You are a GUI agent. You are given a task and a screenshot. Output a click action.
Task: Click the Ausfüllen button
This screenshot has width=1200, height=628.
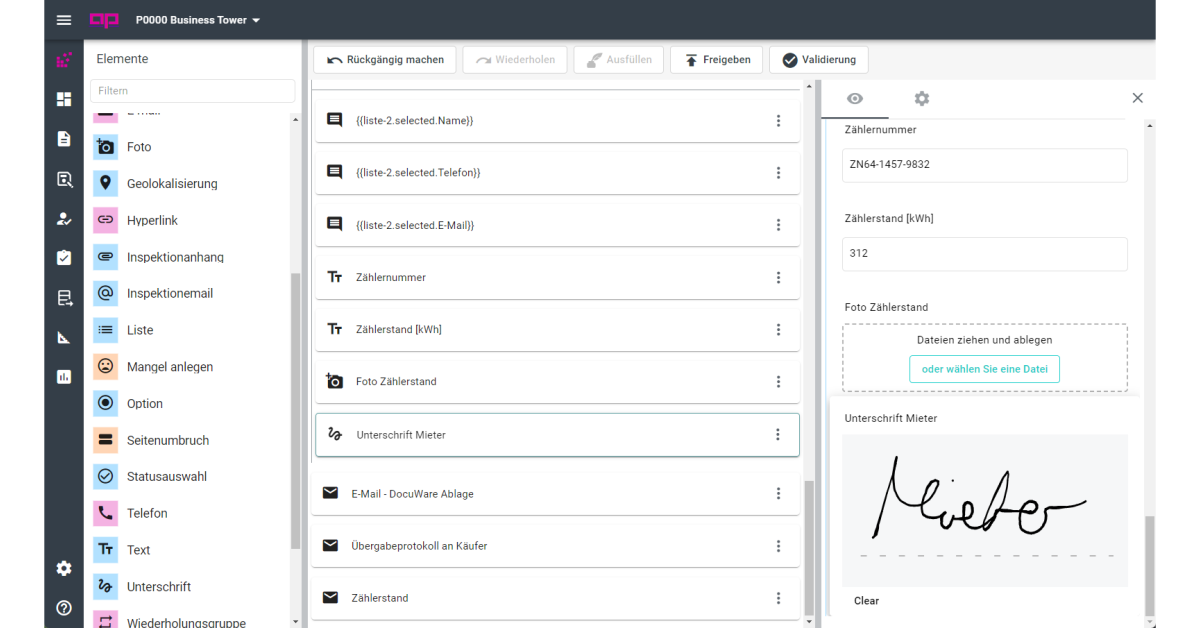(619, 60)
